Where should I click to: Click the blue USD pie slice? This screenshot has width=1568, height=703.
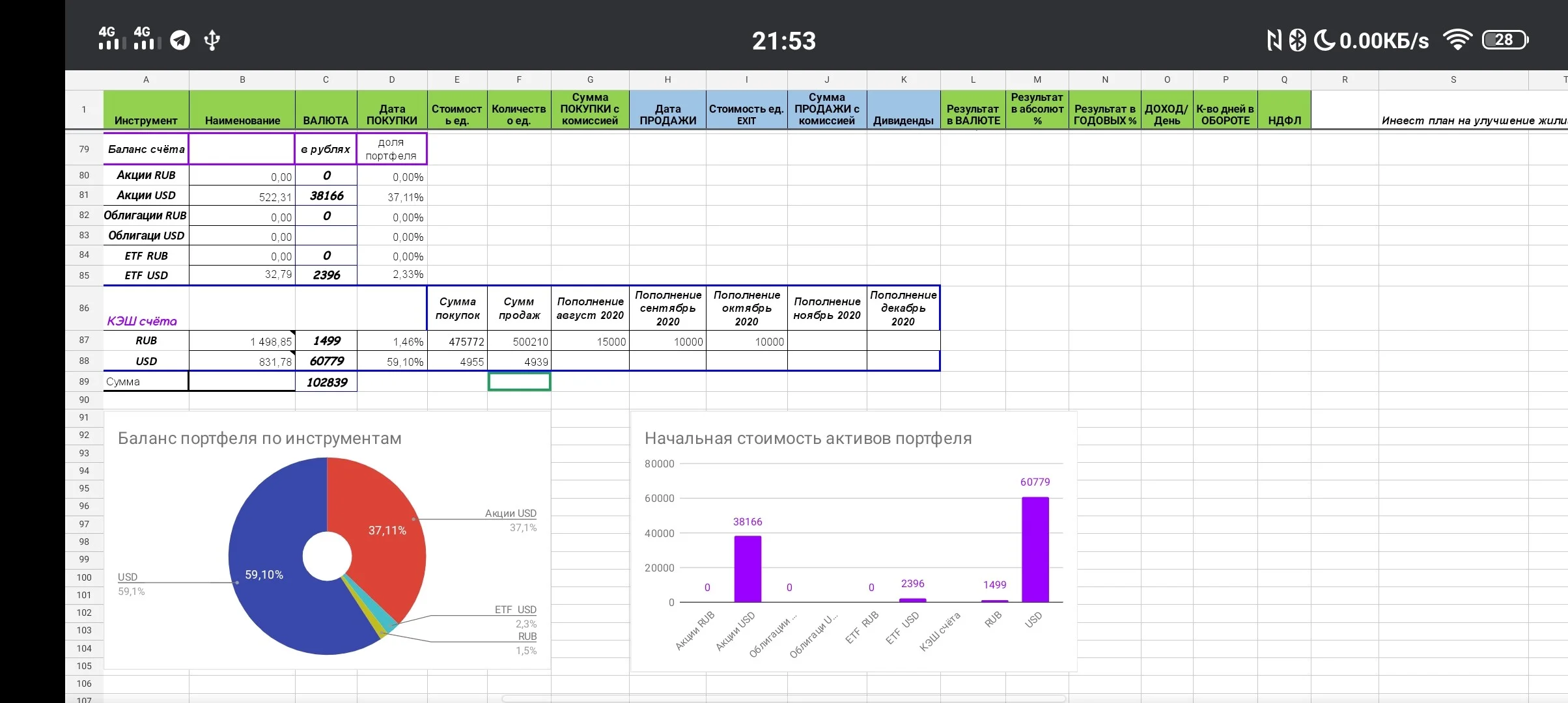(x=273, y=573)
